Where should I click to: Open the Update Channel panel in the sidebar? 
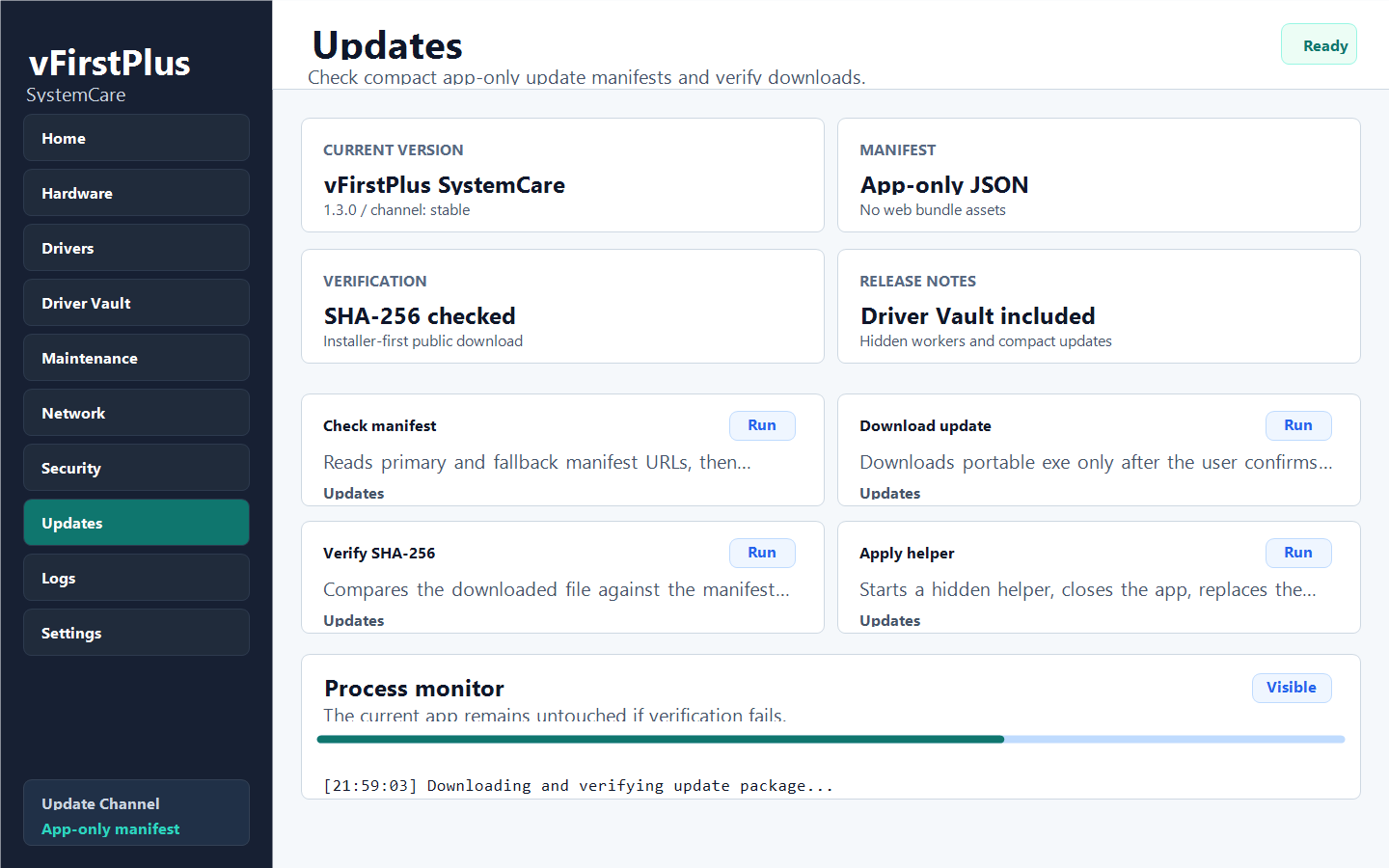(x=136, y=812)
